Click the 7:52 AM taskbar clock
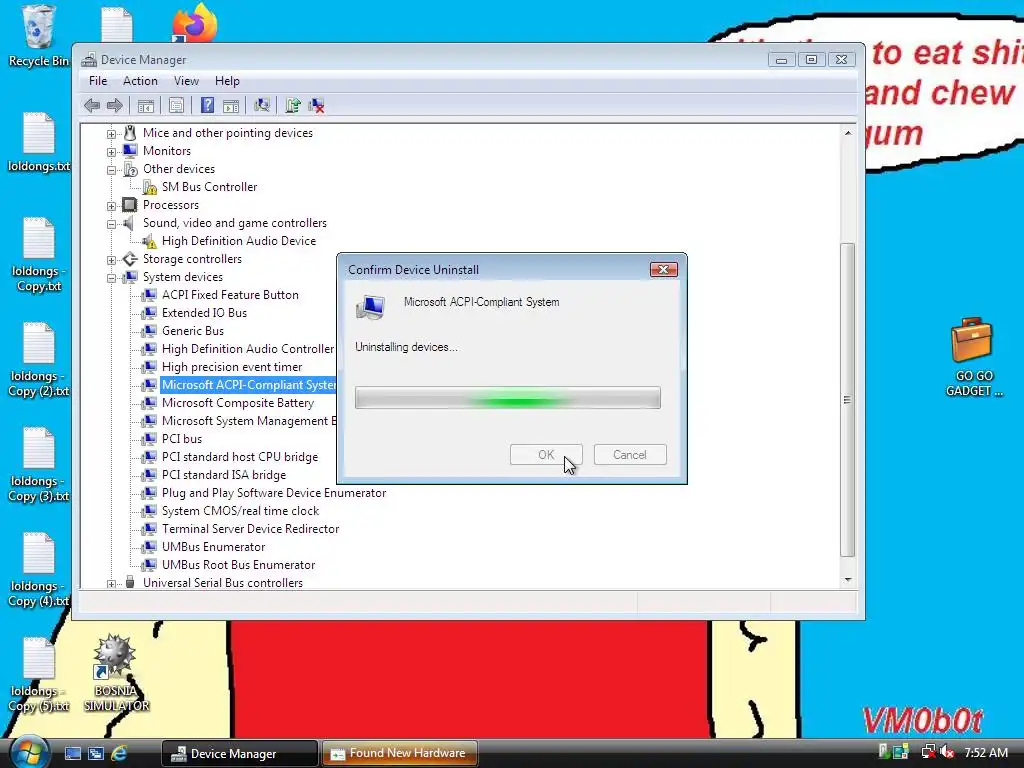The width and height of the screenshot is (1024, 768). (985, 753)
